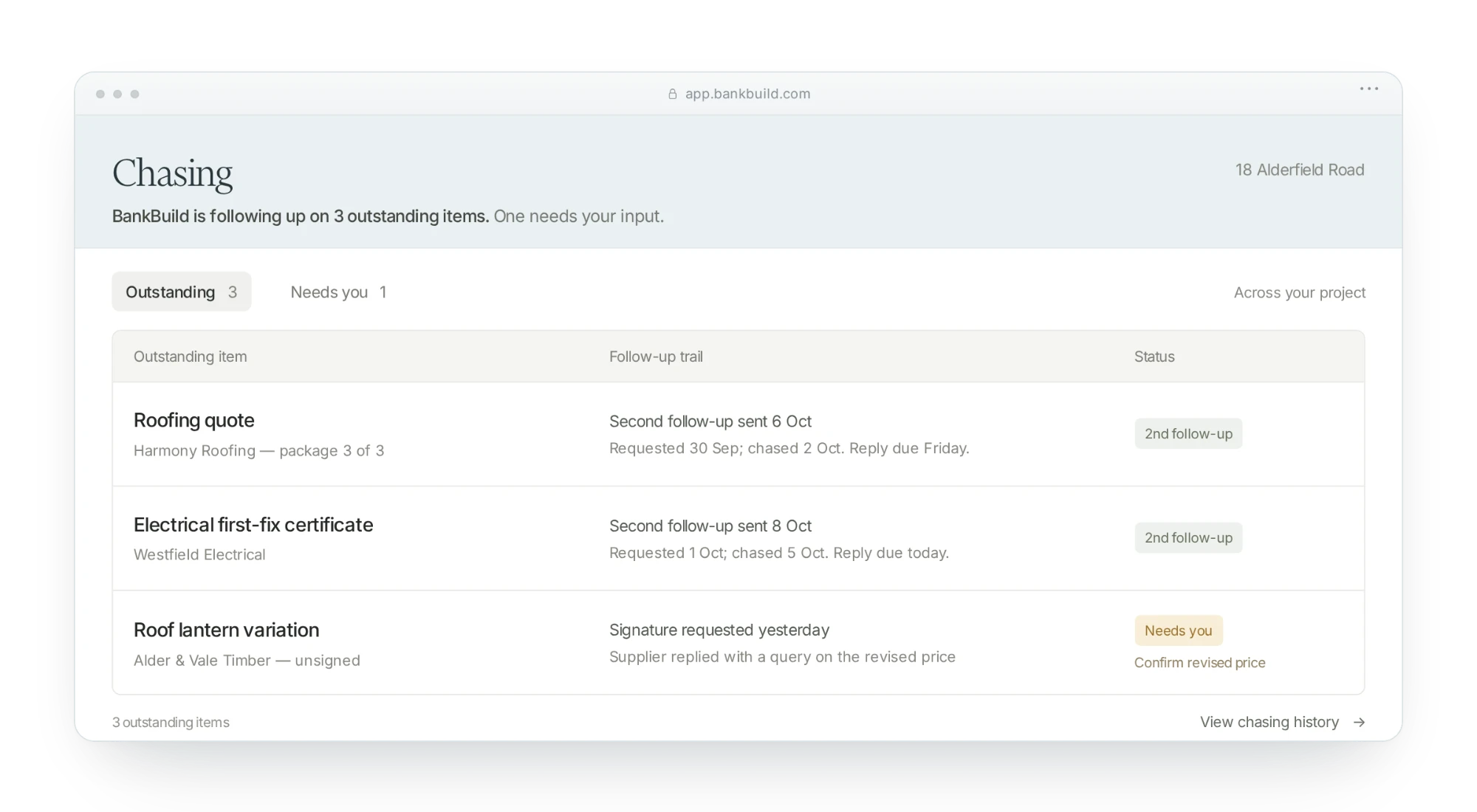Screen dimensions: 1477x812
Task: Select the 18 Alderfield Road project label
Action: (x=1300, y=170)
